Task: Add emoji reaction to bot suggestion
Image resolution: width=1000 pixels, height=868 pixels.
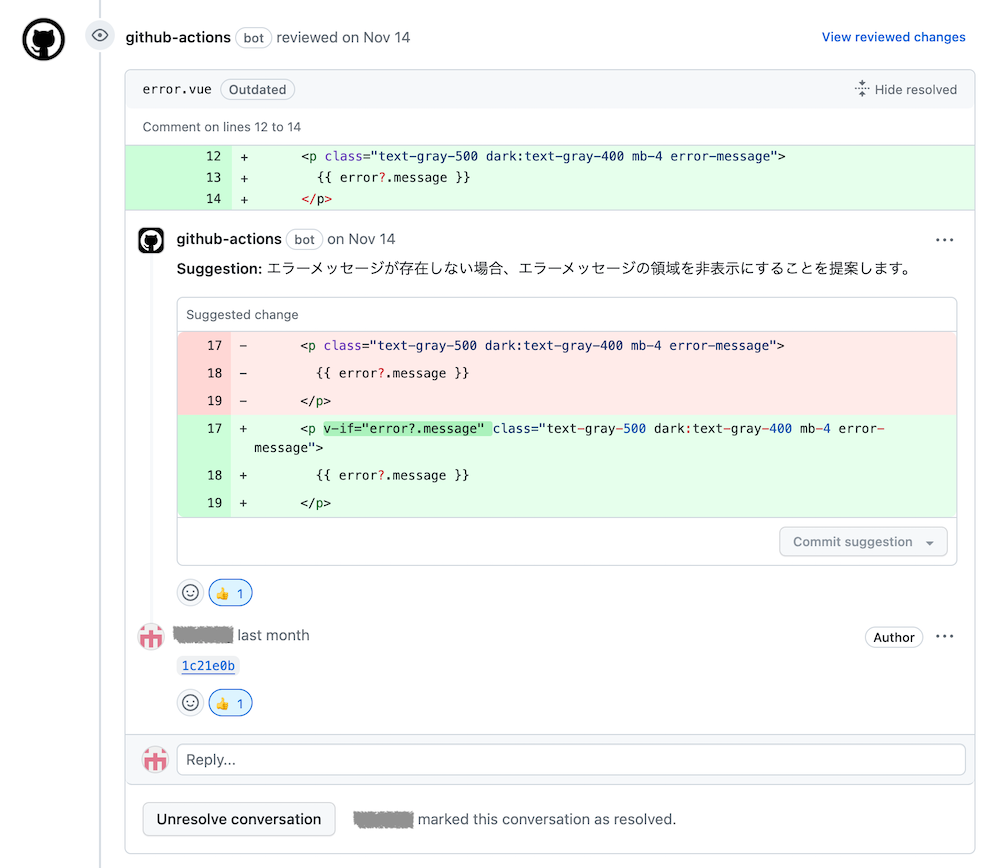Action: [x=190, y=593]
